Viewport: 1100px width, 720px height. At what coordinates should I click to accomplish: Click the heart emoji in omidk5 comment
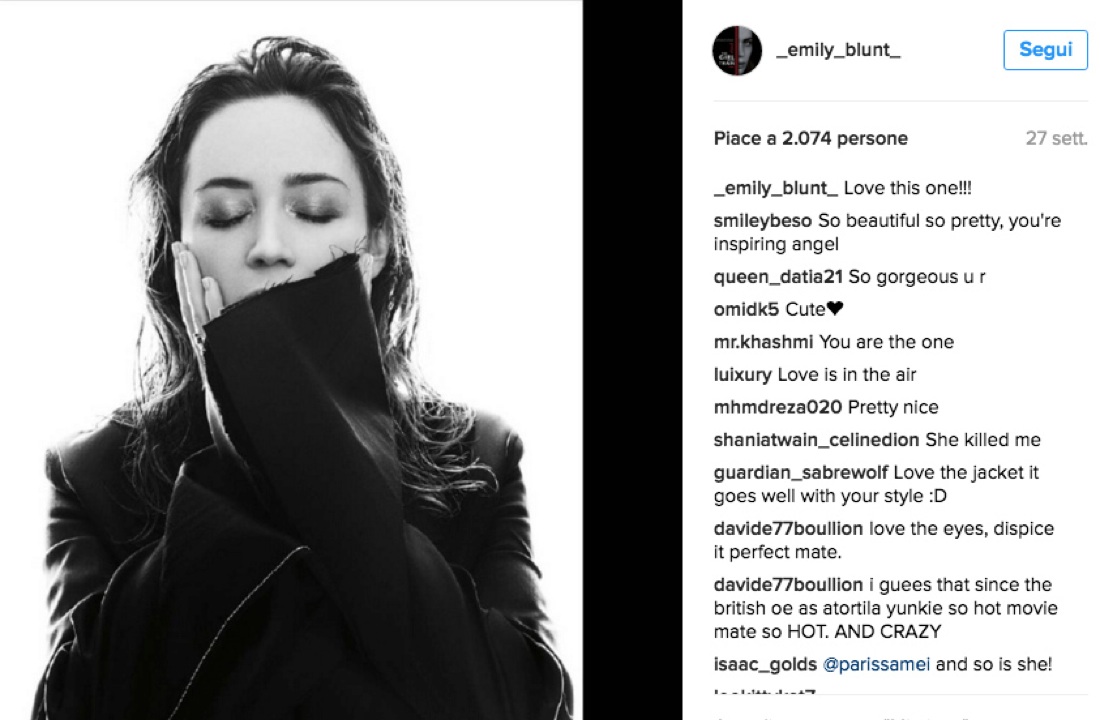pos(835,309)
